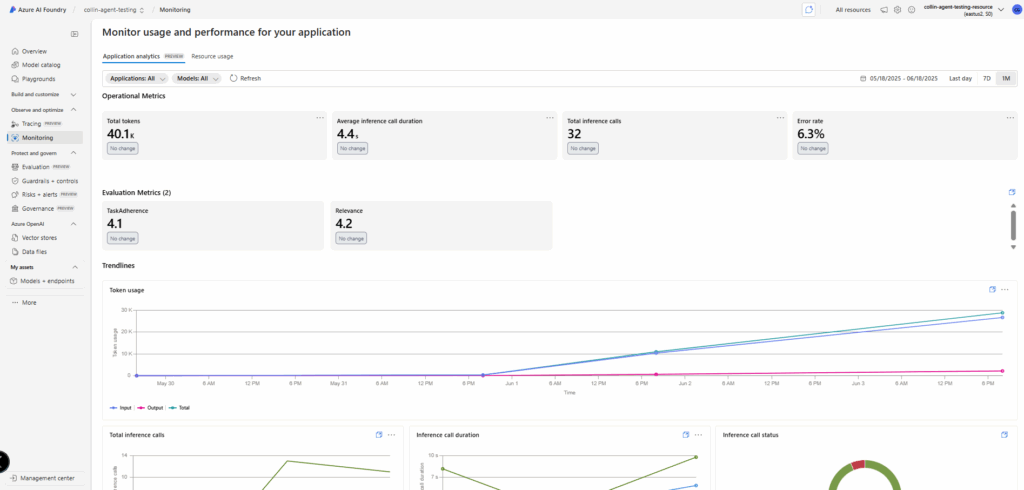Toggle the Input series in legend

[x=121, y=407]
